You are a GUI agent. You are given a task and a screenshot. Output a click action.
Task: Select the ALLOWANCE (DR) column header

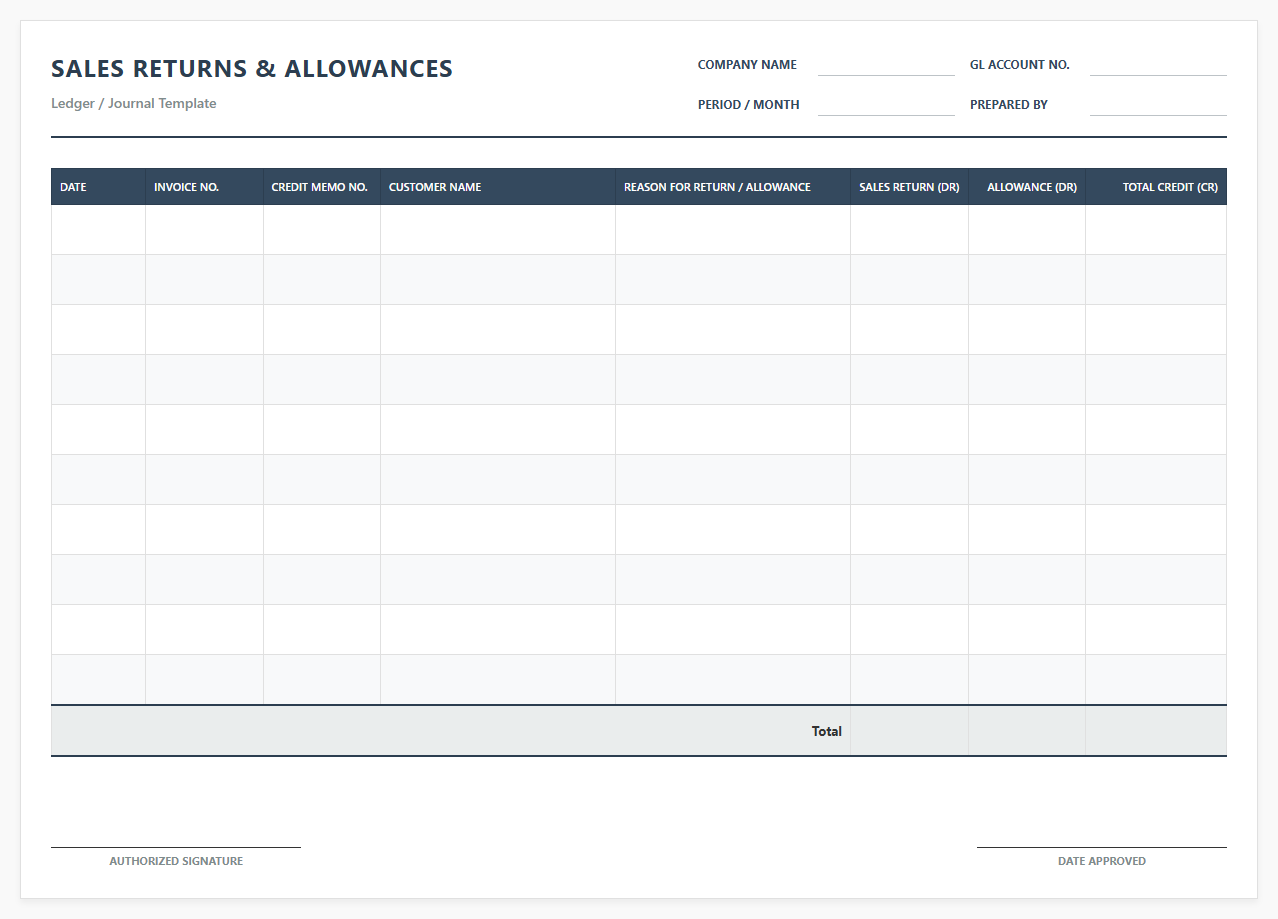coord(1027,187)
